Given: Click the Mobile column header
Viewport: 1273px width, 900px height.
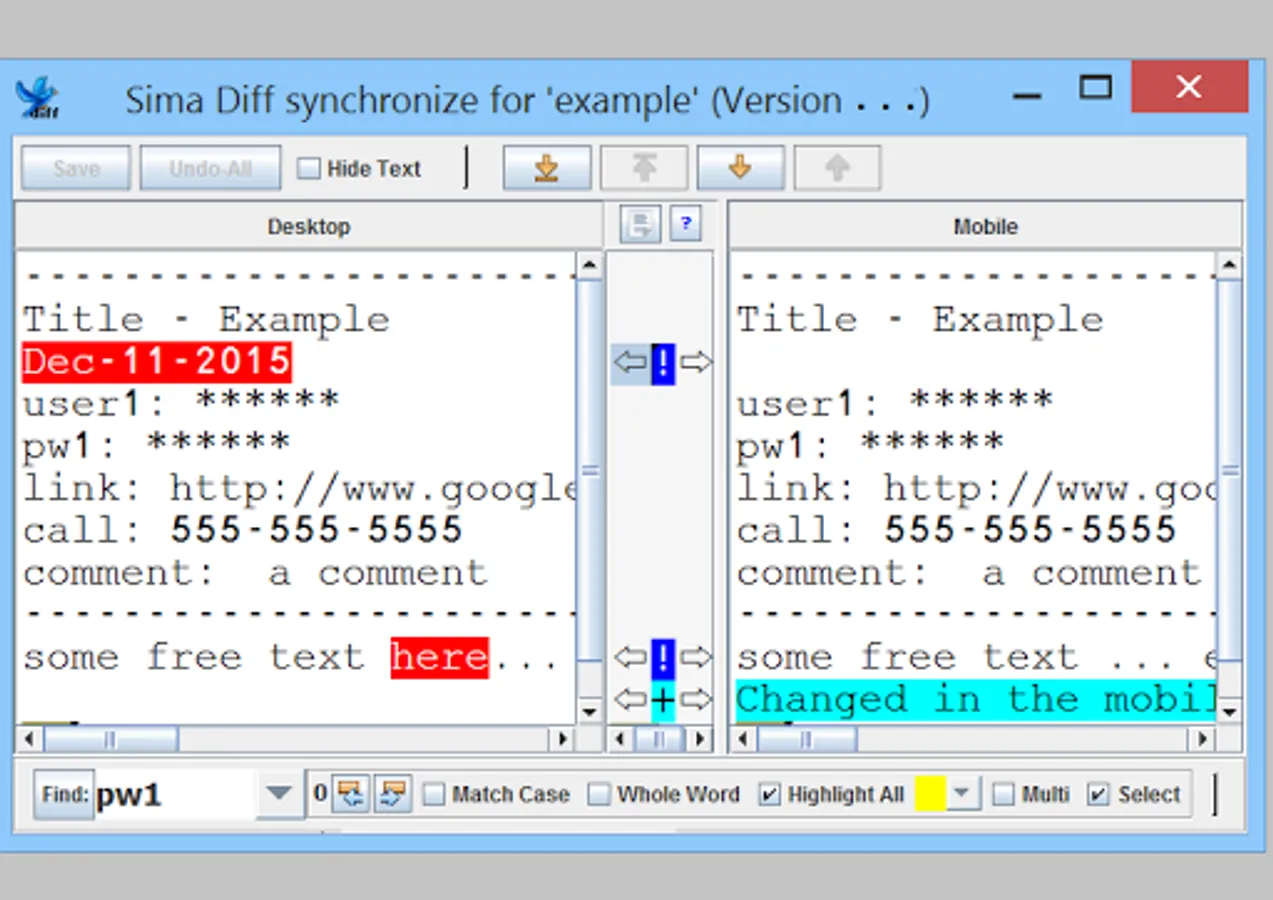Looking at the screenshot, I should tap(985, 226).
